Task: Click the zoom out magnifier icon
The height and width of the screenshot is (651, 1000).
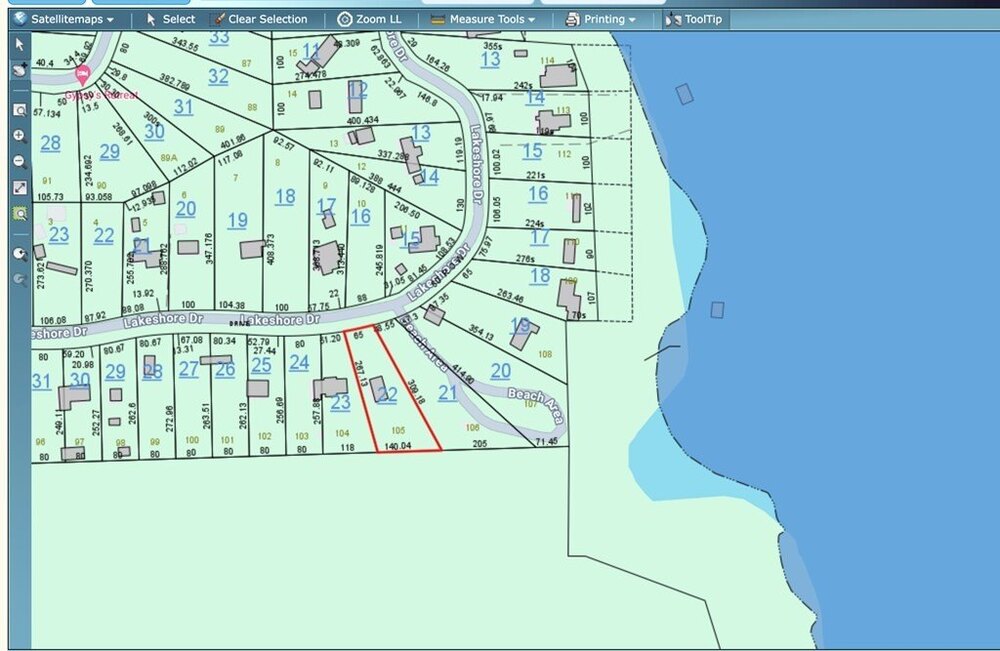Action: [x=19, y=161]
